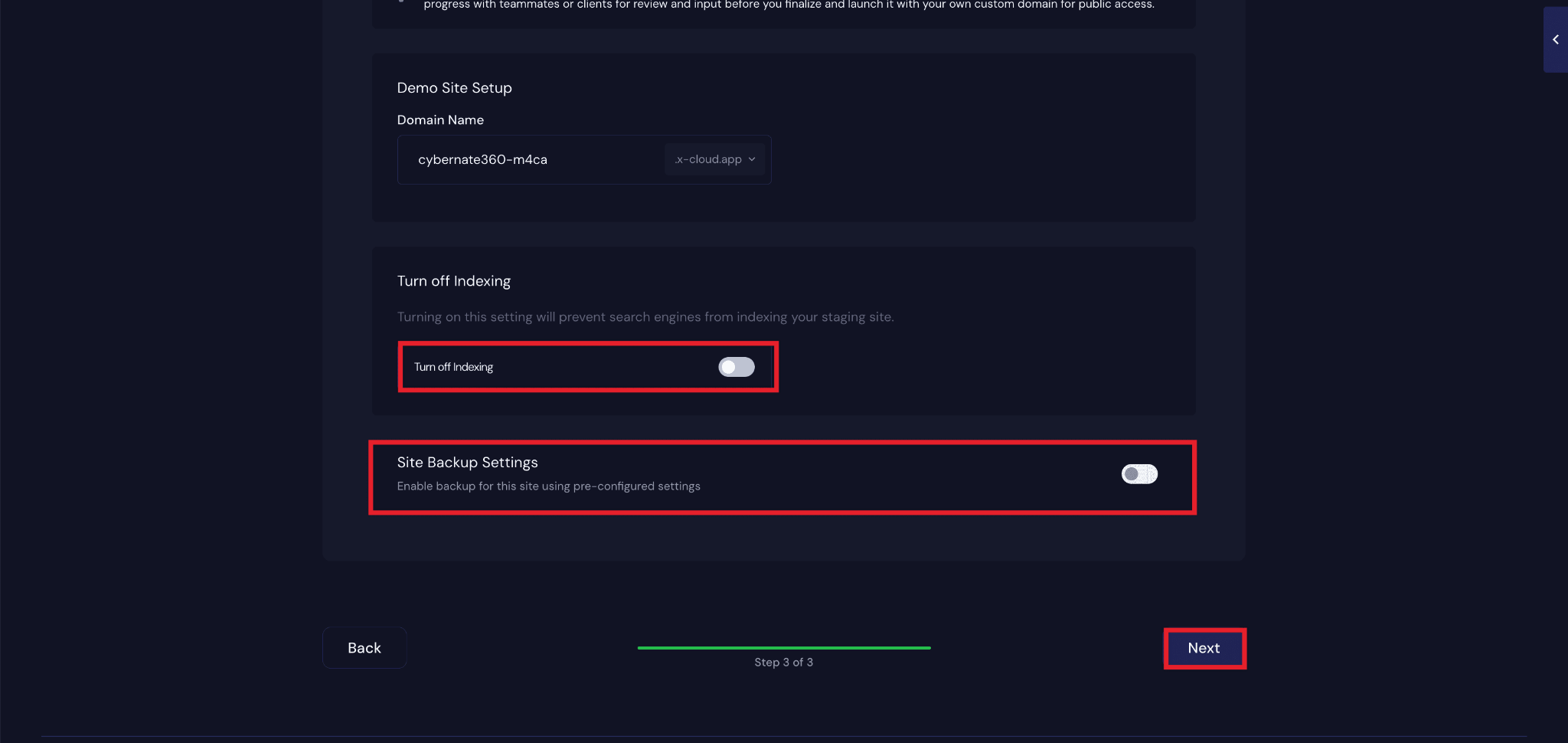Click the "Enable backup for this site" description
The height and width of the screenshot is (743, 1568).
(548, 486)
